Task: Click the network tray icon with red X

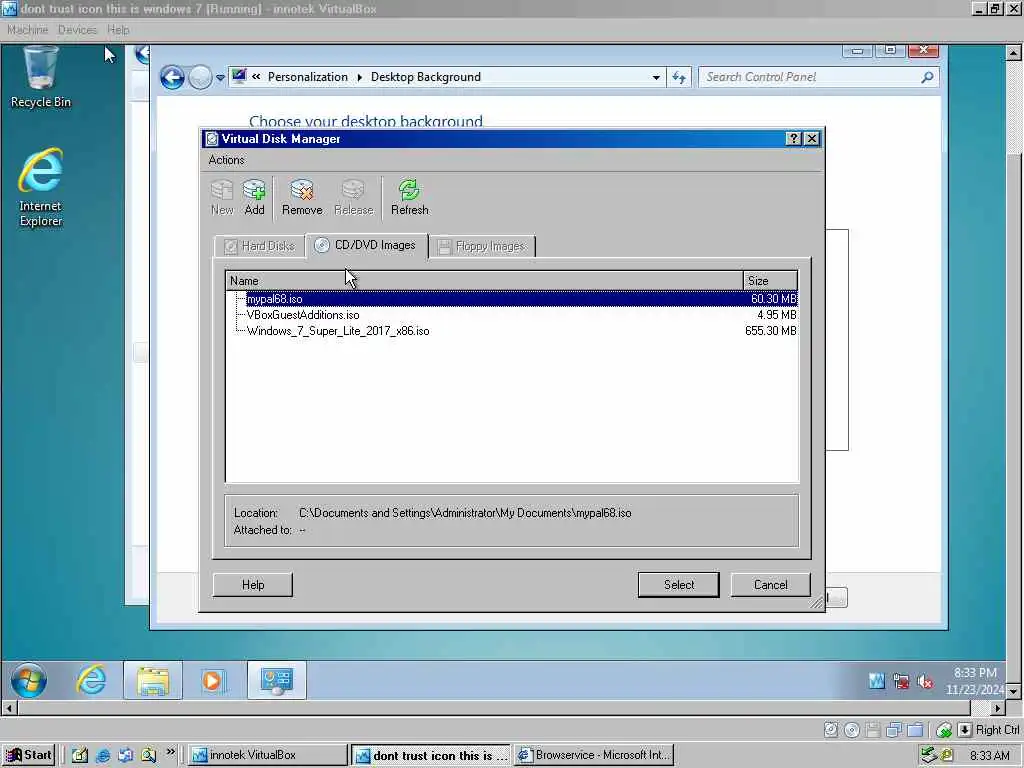Action: (x=901, y=682)
